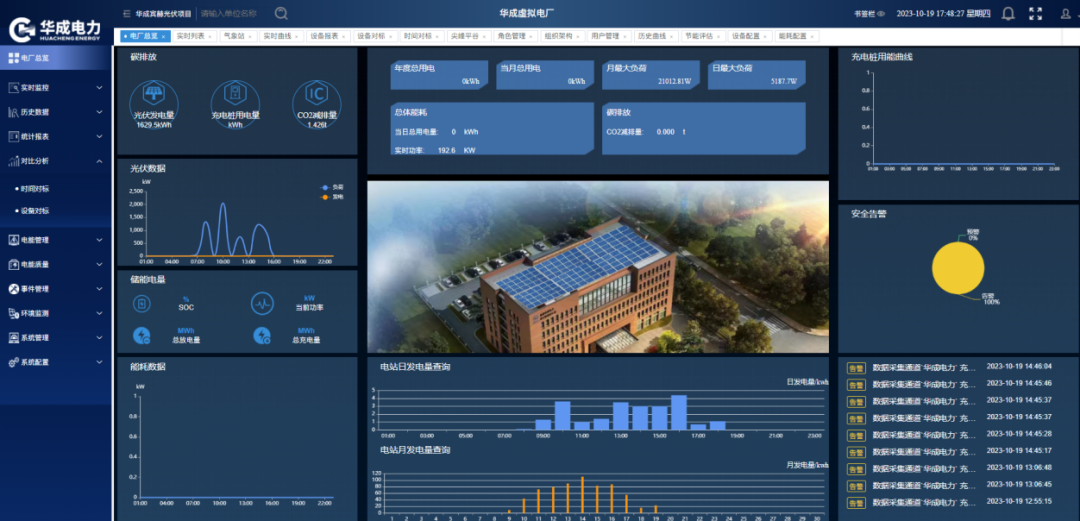Collapse the 对比分析 menu chevron
Screen dimensions: 1080x521
tap(99, 161)
